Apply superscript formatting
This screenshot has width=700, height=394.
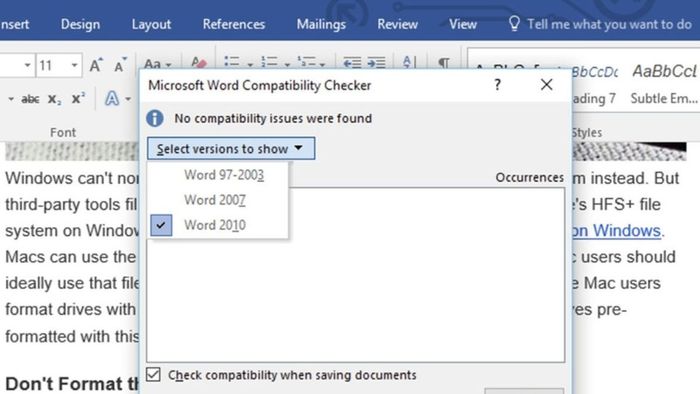tap(78, 98)
